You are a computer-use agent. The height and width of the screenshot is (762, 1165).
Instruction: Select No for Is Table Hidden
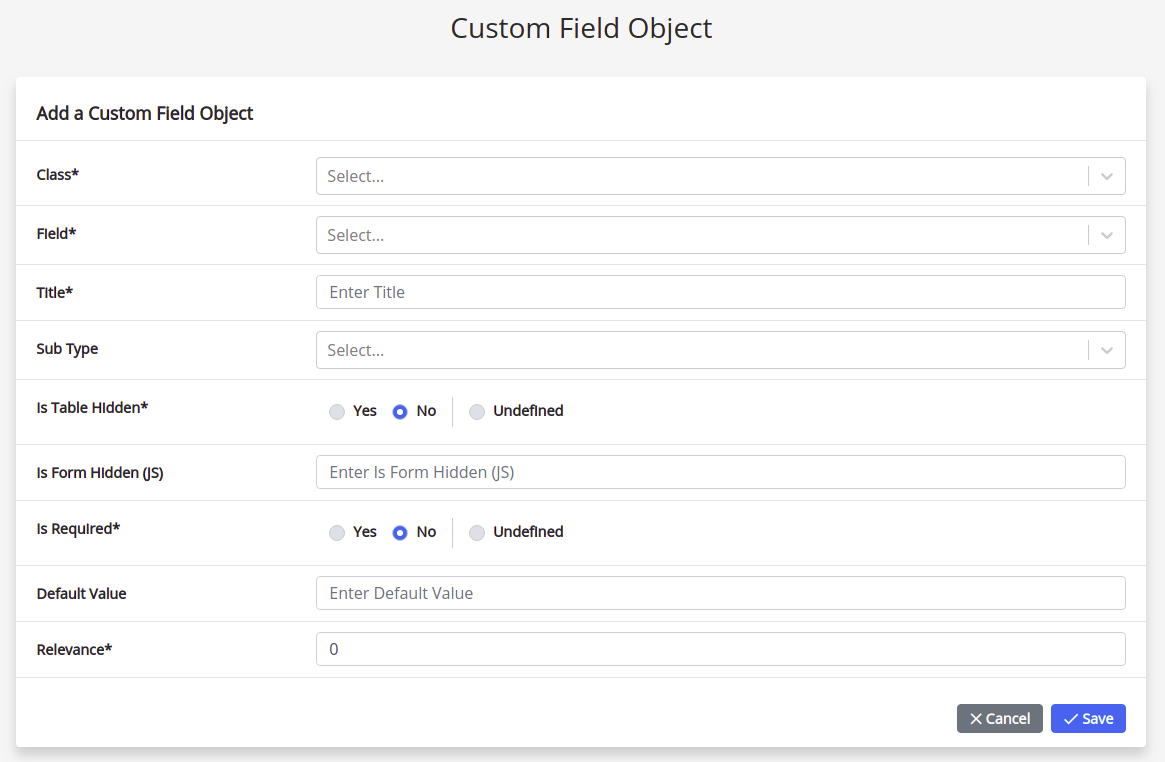400,411
